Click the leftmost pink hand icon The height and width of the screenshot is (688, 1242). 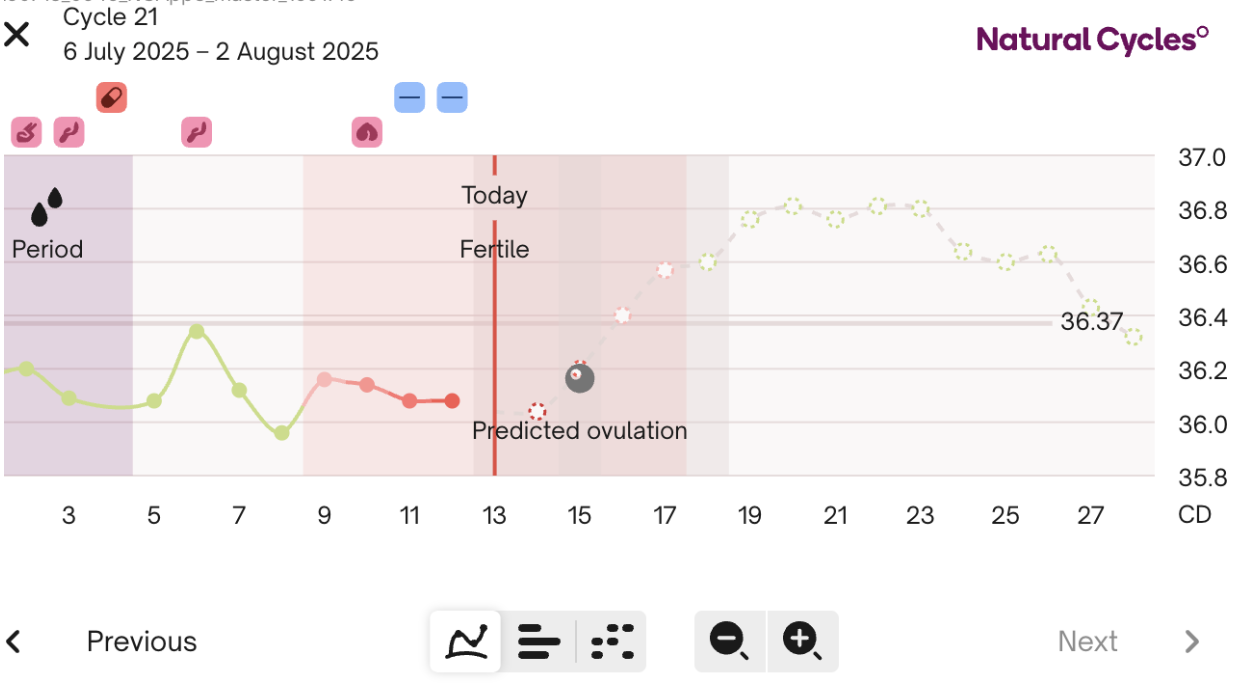click(x=27, y=131)
